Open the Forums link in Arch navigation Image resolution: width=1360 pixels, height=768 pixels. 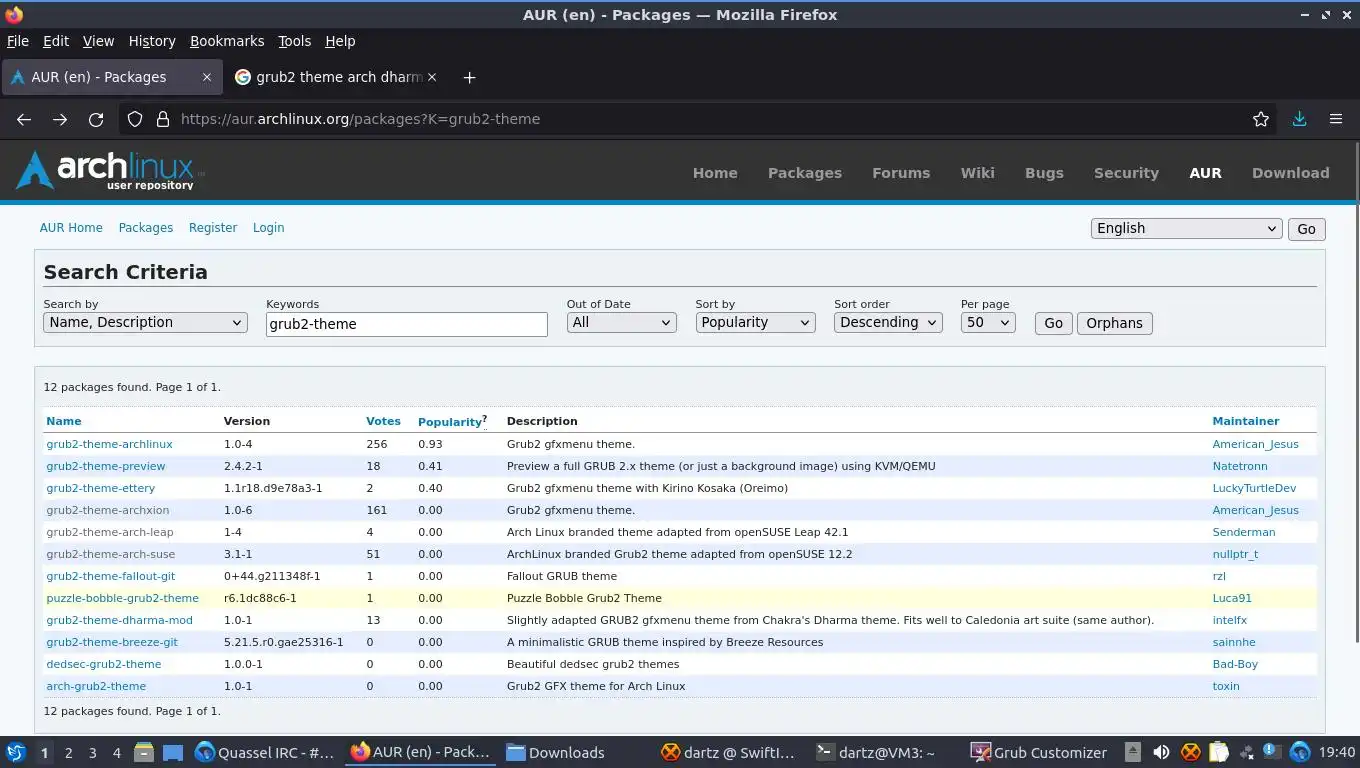(901, 173)
